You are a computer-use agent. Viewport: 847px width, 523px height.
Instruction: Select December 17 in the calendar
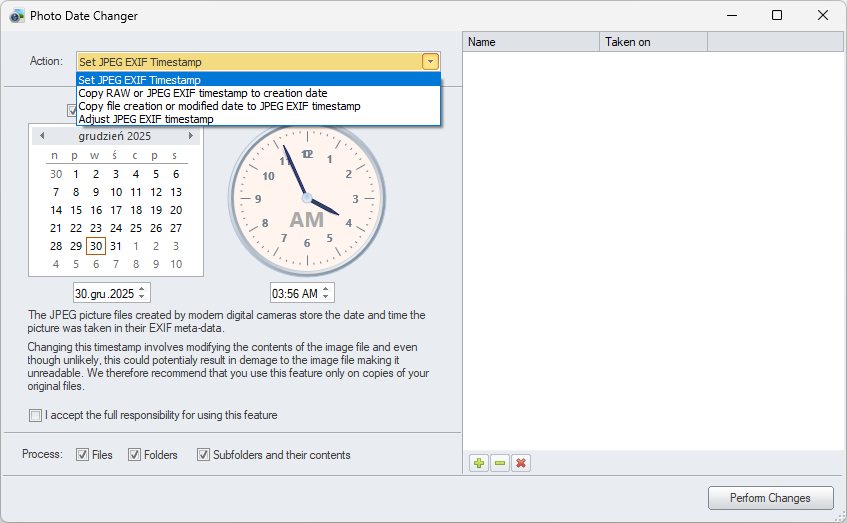click(116, 210)
